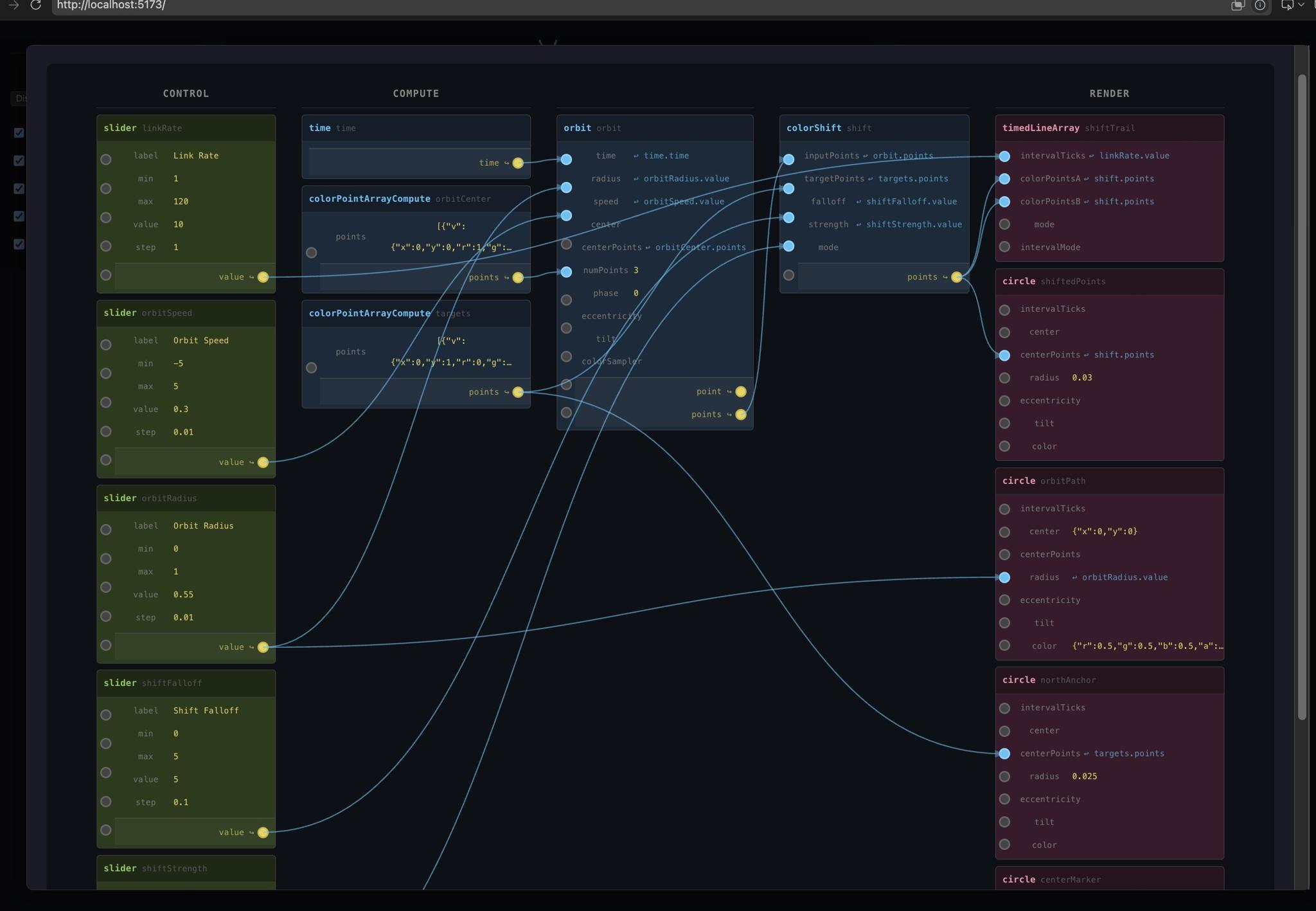Click the shiftedPoints radius input port
Viewport: 1316px width, 911px height.
(x=1004, y=378)
